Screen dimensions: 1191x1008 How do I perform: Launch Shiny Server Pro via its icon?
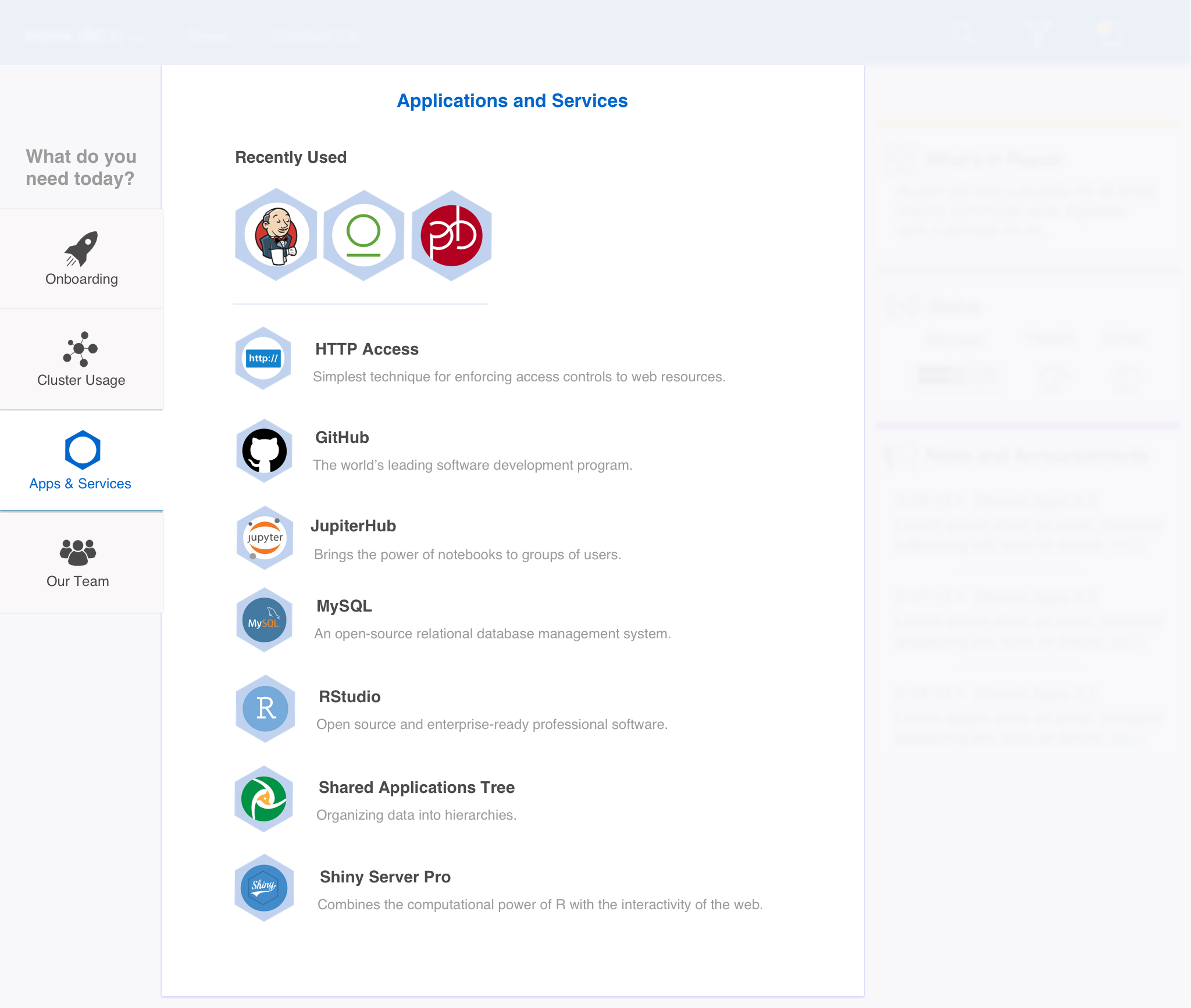(263, 888)
